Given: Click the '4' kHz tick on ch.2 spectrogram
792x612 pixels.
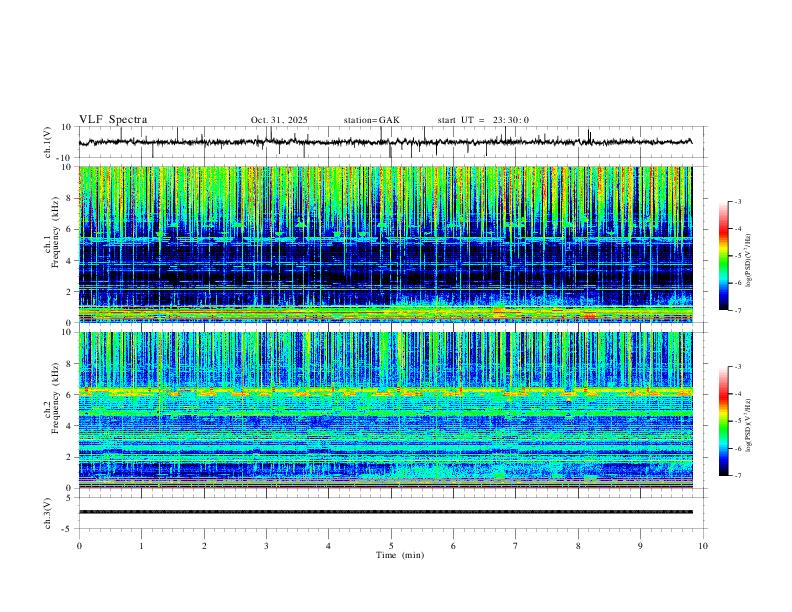Looking at the screenshot, I should [70, 426].
